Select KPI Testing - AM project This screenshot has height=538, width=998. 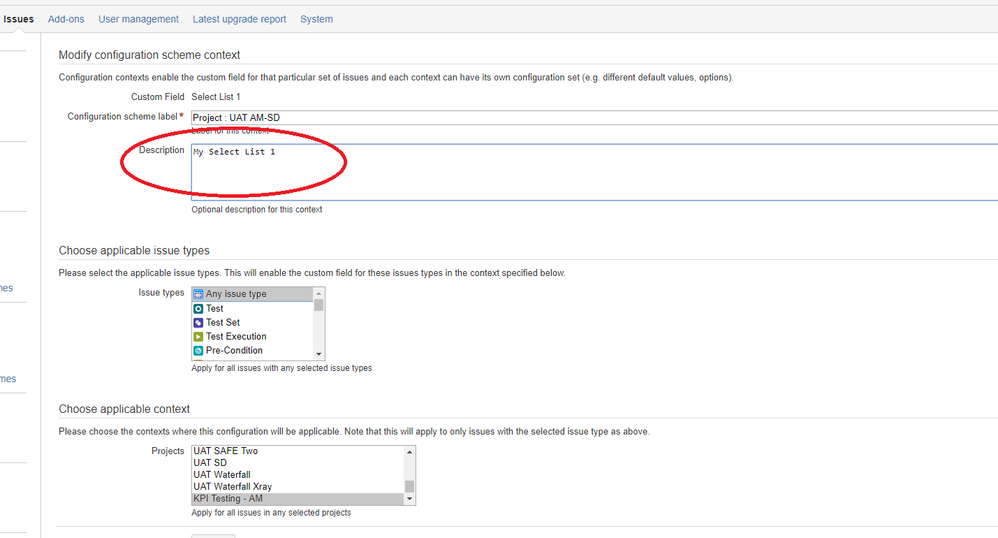click(x=298, y=499)
